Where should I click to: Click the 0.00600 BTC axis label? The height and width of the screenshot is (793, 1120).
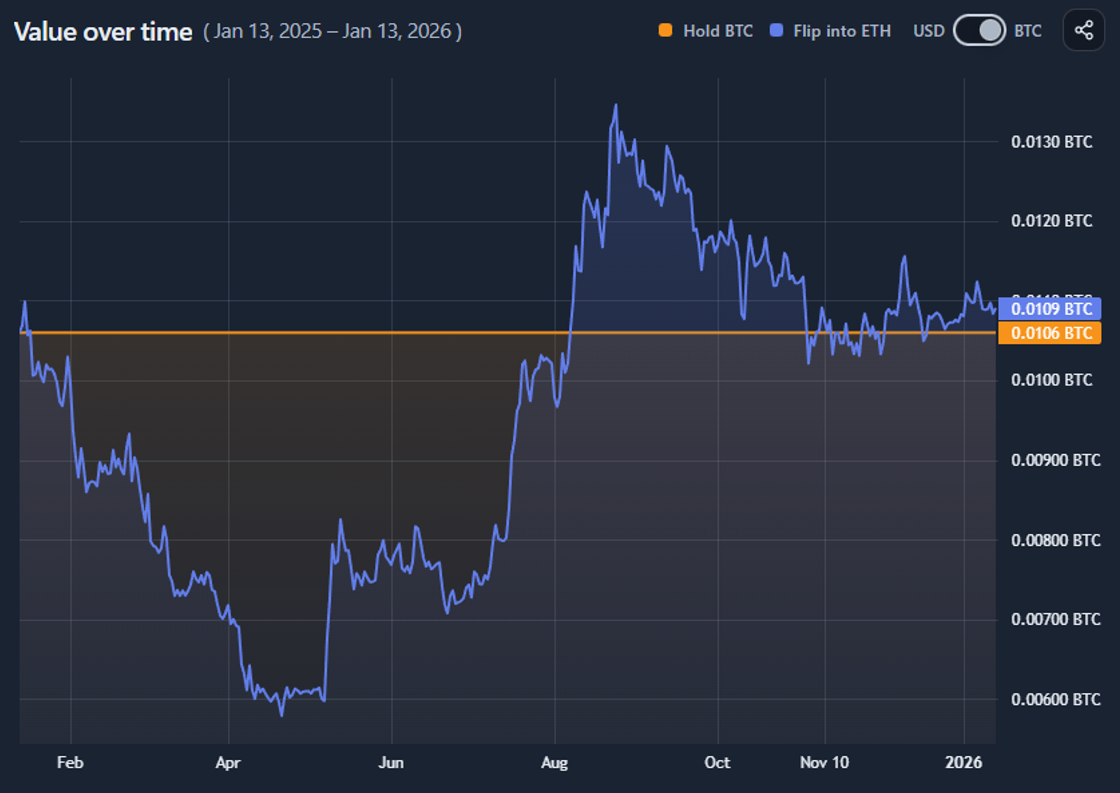click(x=1056, y=699)
